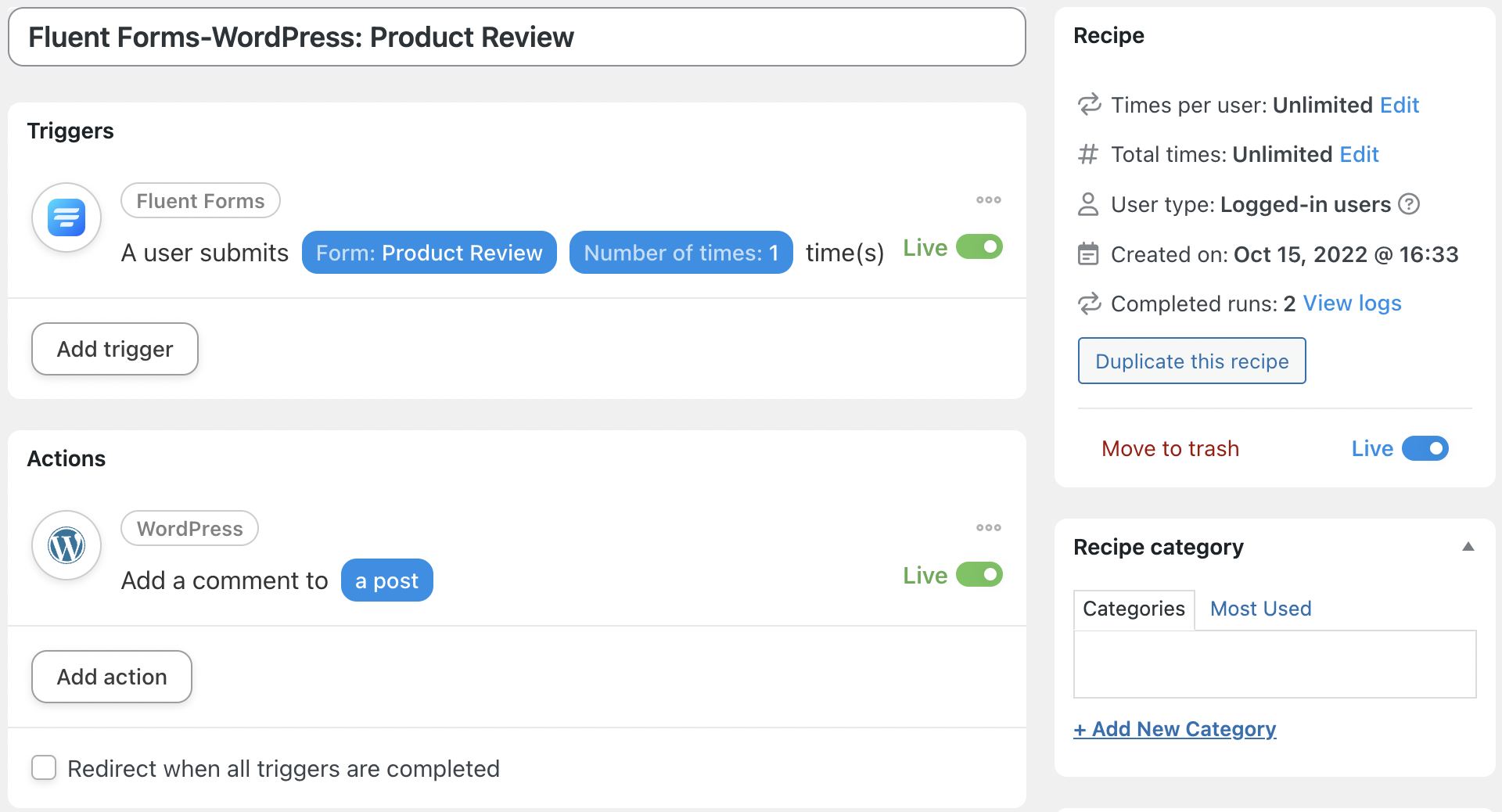Switch to the Most Used tab

[x=1260, y=609]
